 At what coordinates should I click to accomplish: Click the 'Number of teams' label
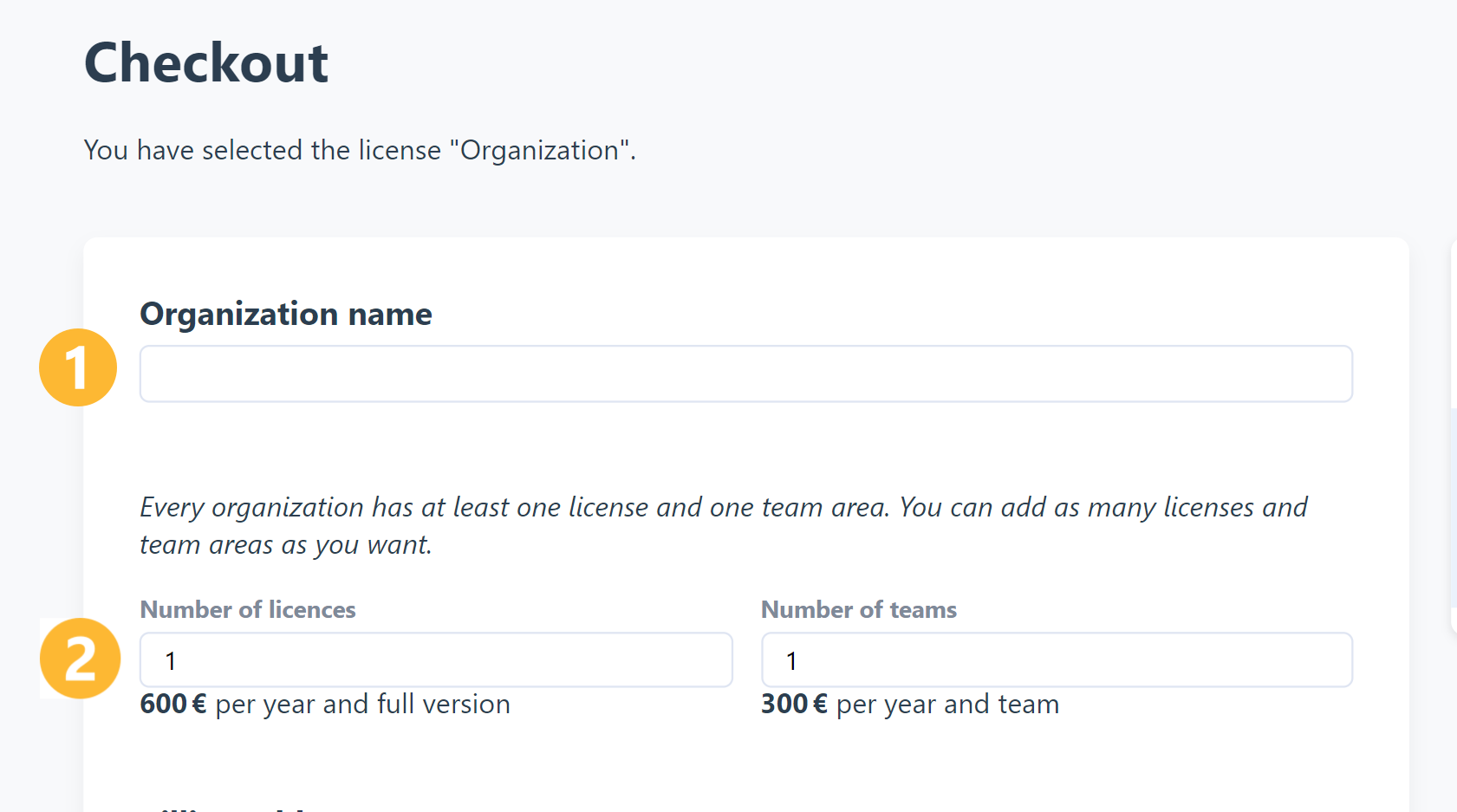click(859, 609)
